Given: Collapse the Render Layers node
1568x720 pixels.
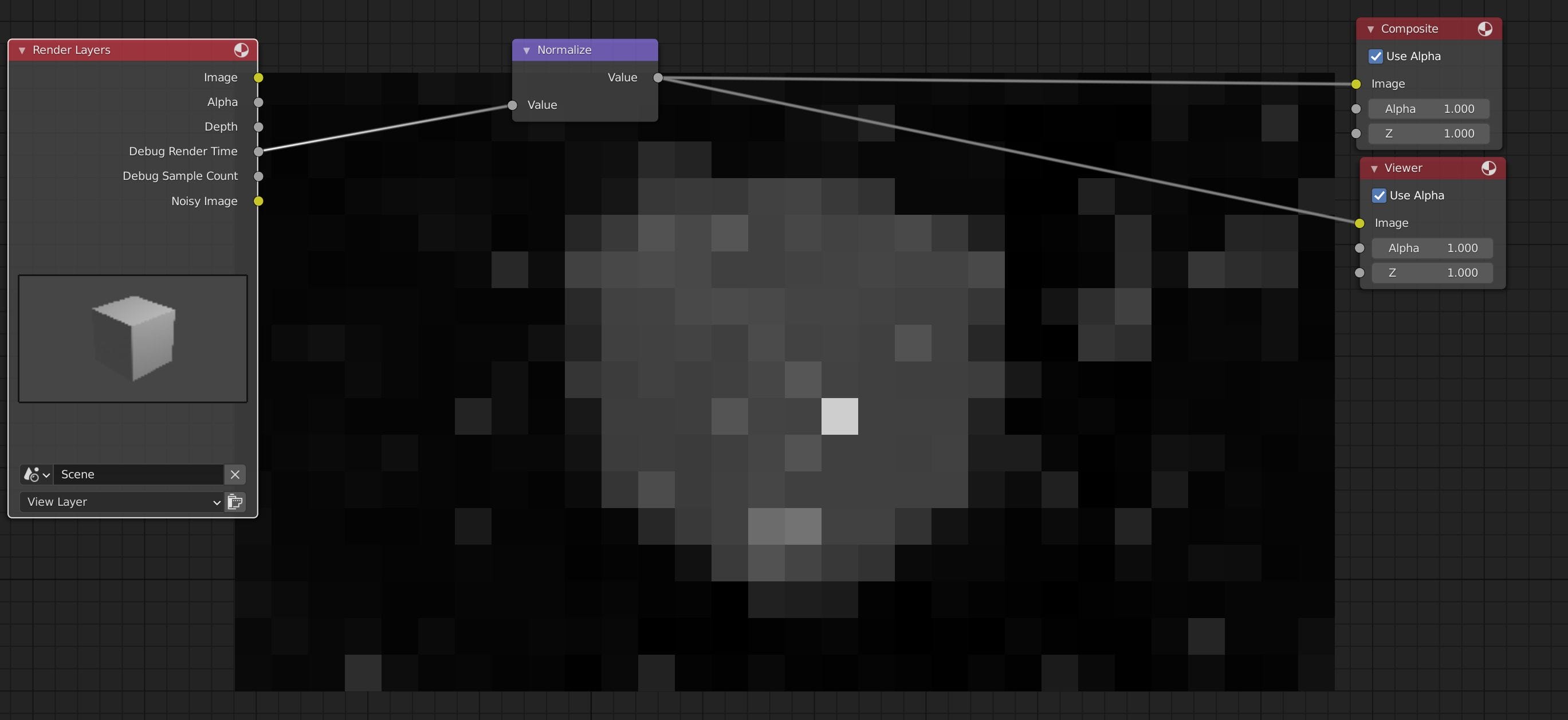Looking at the screenshot, I should pyautogui.click(x=22, y=50).
